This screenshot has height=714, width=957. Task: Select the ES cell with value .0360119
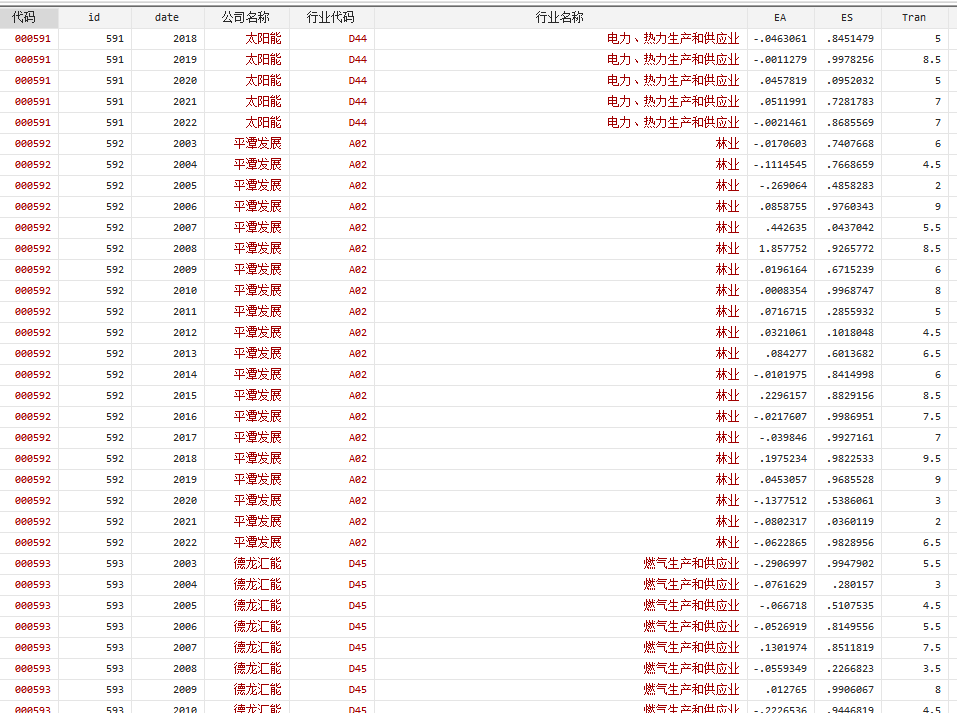click(x=849, y=521)
